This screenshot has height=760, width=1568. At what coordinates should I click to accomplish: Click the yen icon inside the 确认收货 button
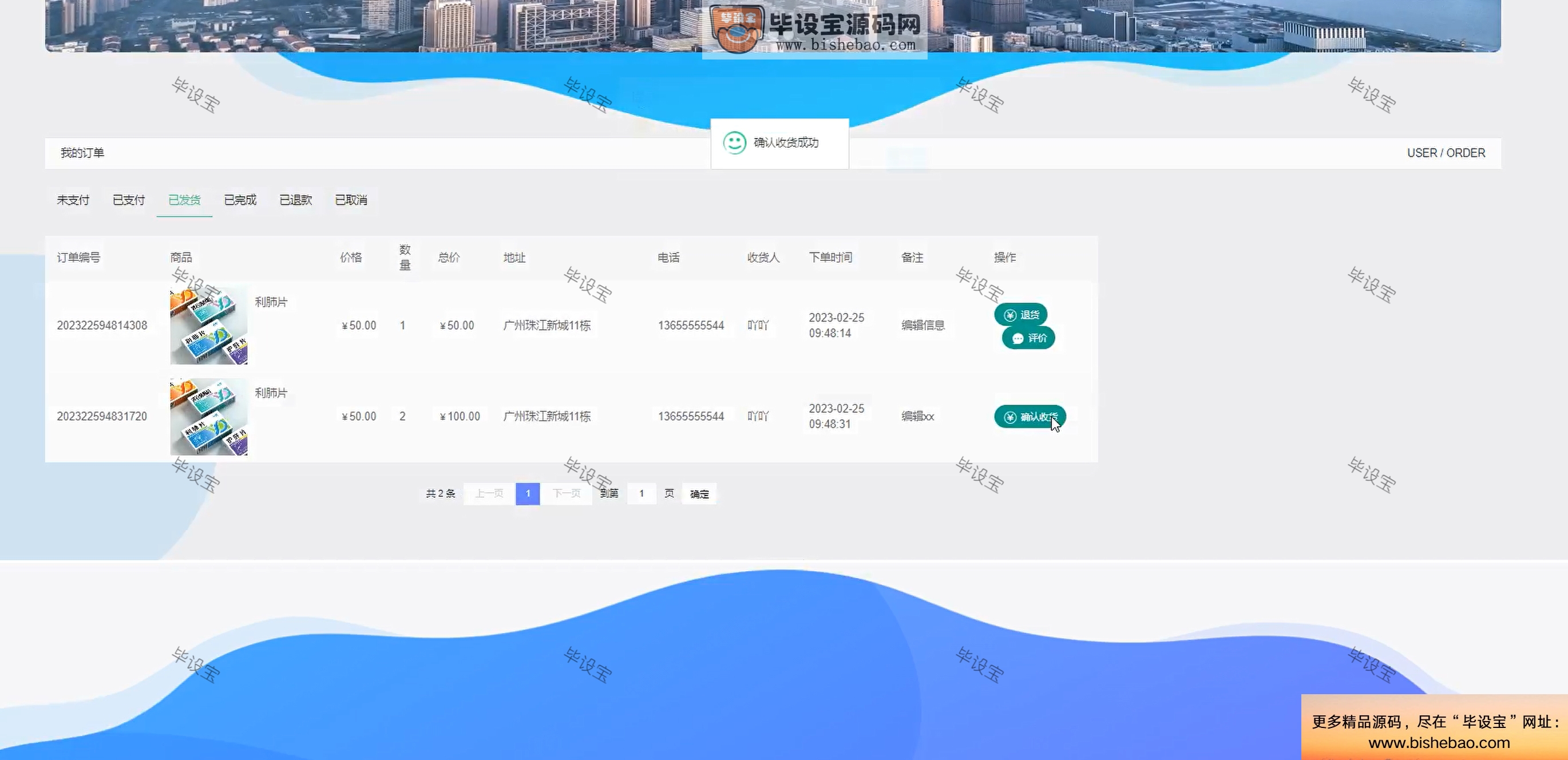point(1010,417)
